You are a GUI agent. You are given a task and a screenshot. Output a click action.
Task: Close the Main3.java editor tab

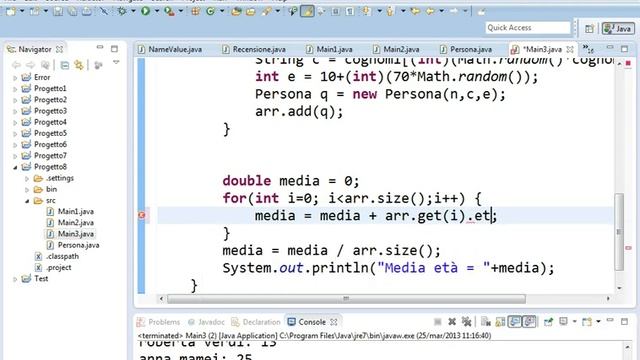pos(570,49)
